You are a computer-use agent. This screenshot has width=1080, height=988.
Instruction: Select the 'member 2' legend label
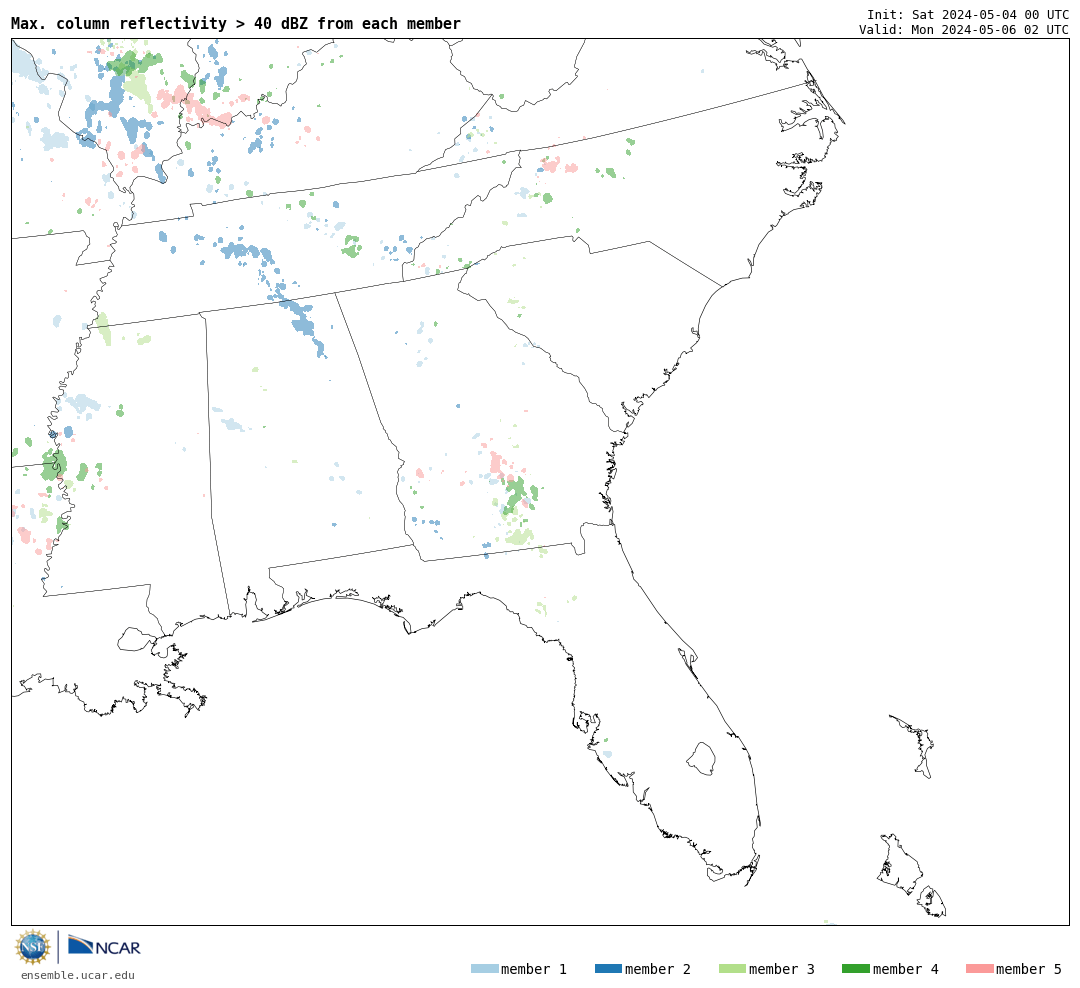click(658, 969)
